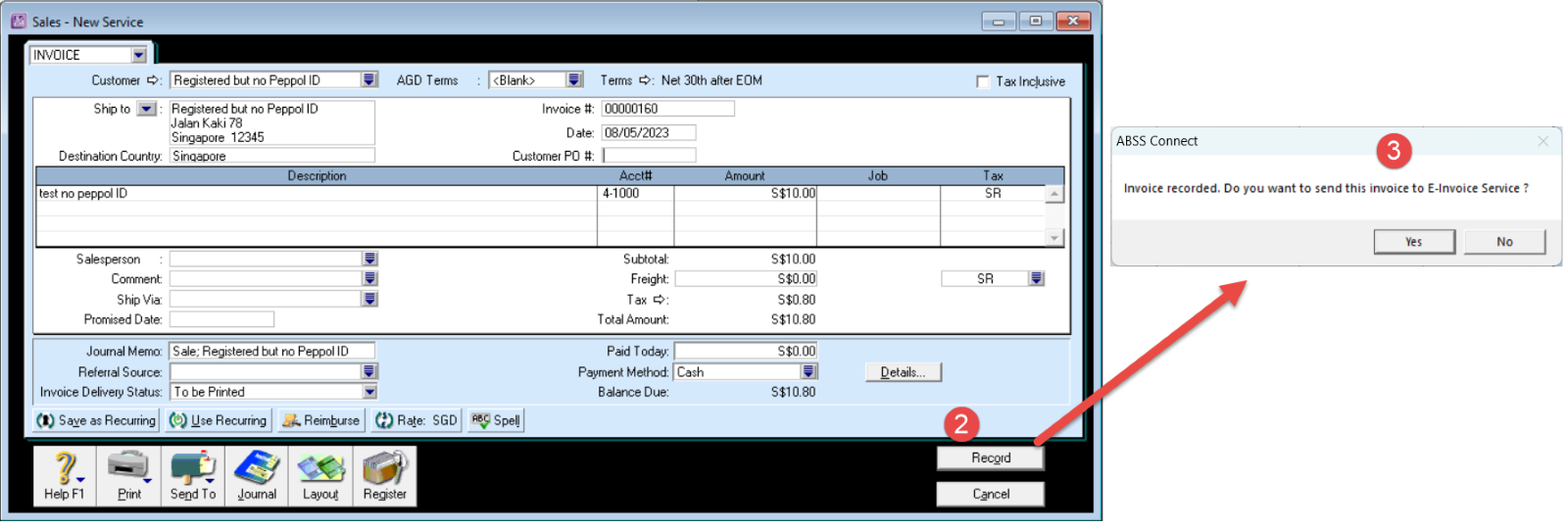Click No in ABSS Connect dialog

pyautogui.click(x=1504, y=242)
